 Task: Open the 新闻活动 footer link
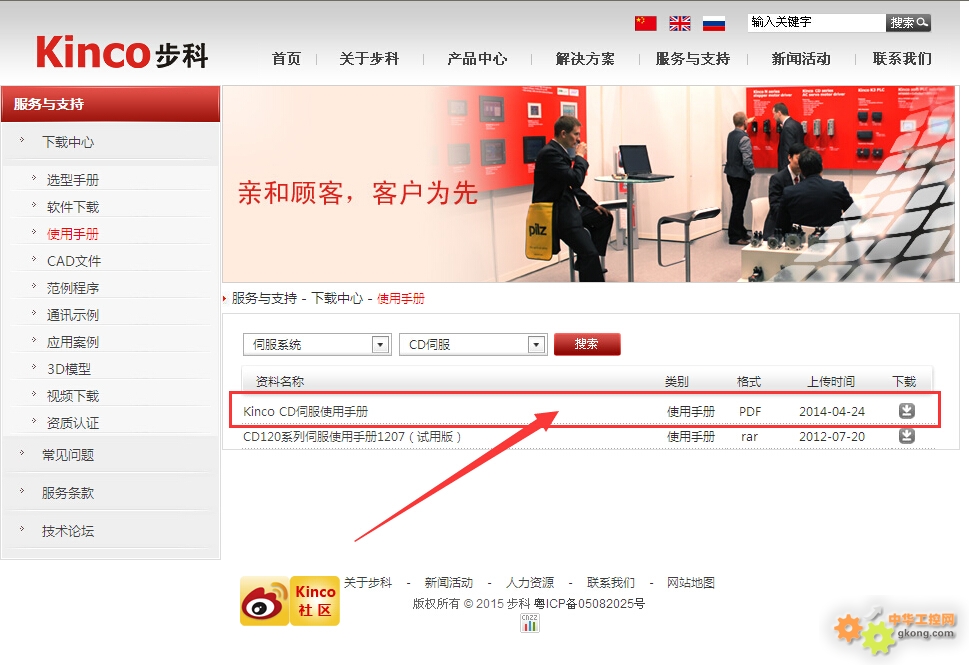[449, 582]
